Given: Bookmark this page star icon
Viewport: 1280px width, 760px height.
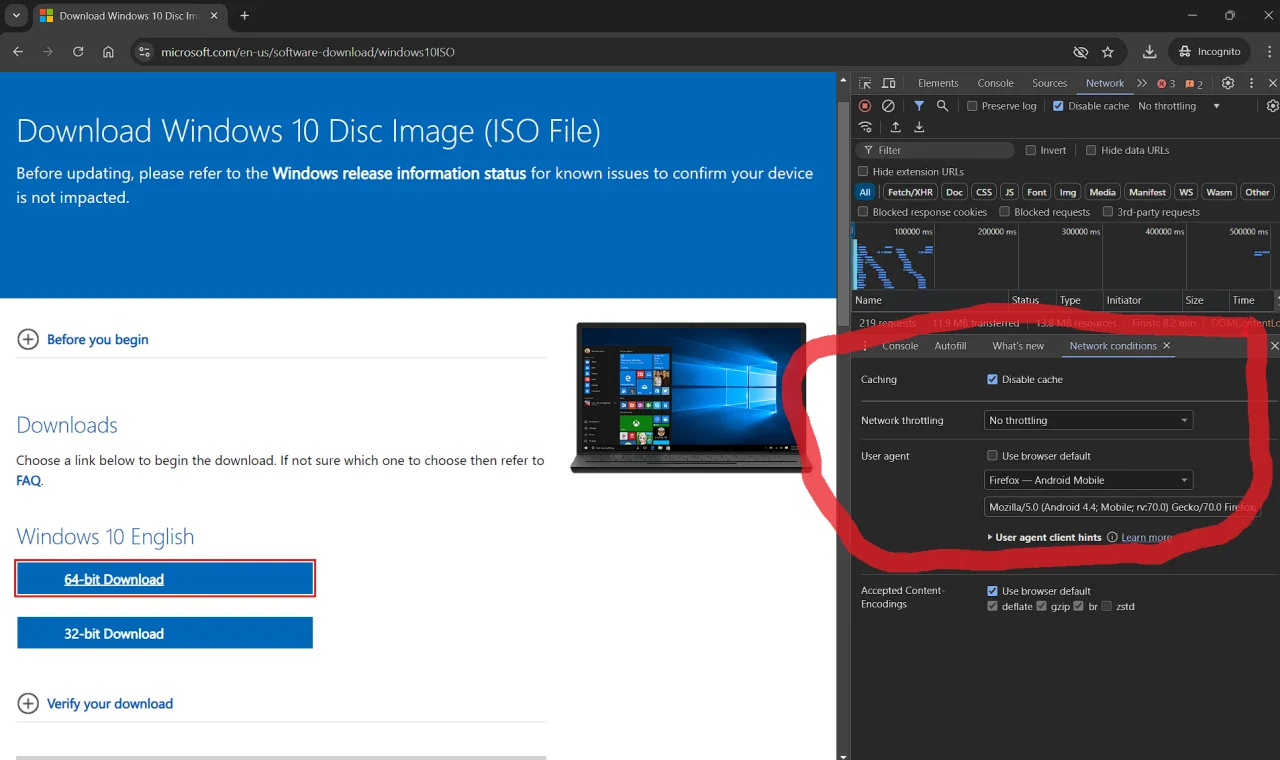Looking at the screenshot, I should coord(1108,52).
